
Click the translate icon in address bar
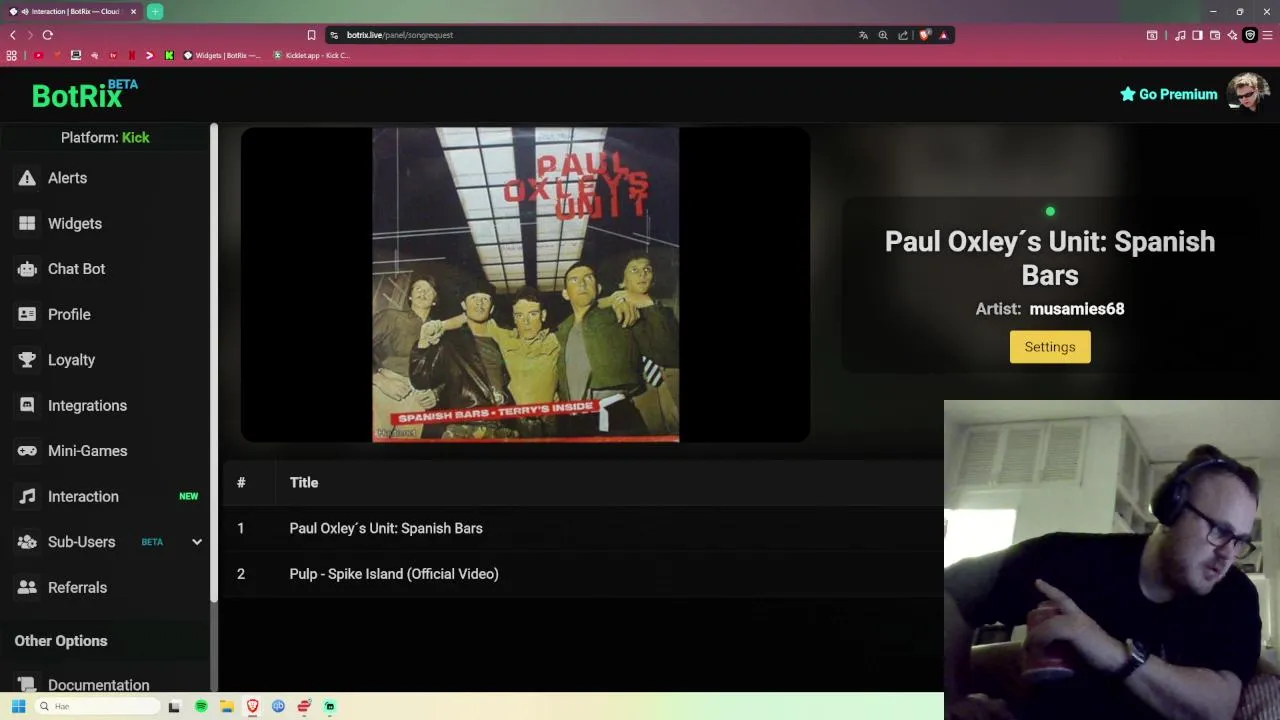pyautogui.click(x=863, y=35)
